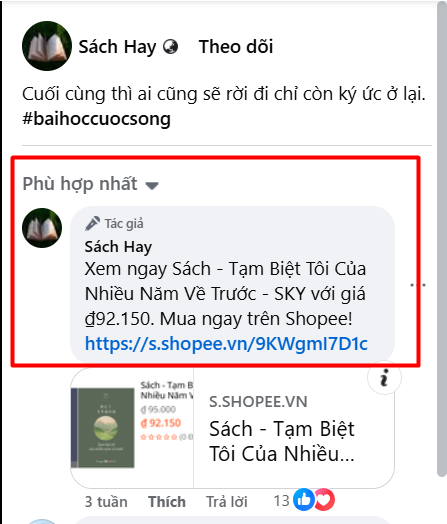Reply to the comment with Trả lời
Image resolution: width=447 pixels, height=524 pixels.
pyautogui.click(x=227, y=502)
